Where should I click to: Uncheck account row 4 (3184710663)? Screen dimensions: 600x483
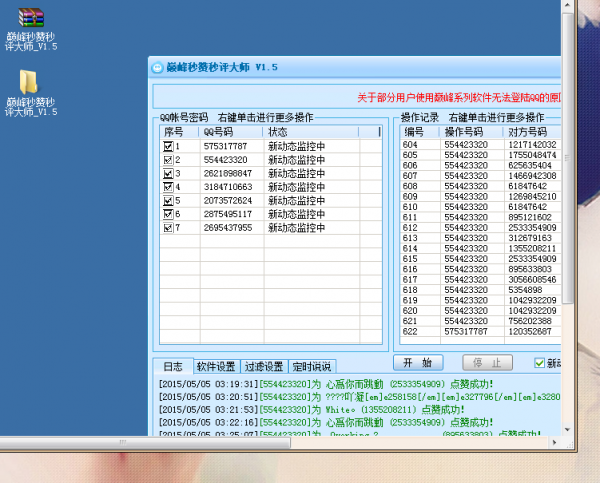[x=168, y=187]
